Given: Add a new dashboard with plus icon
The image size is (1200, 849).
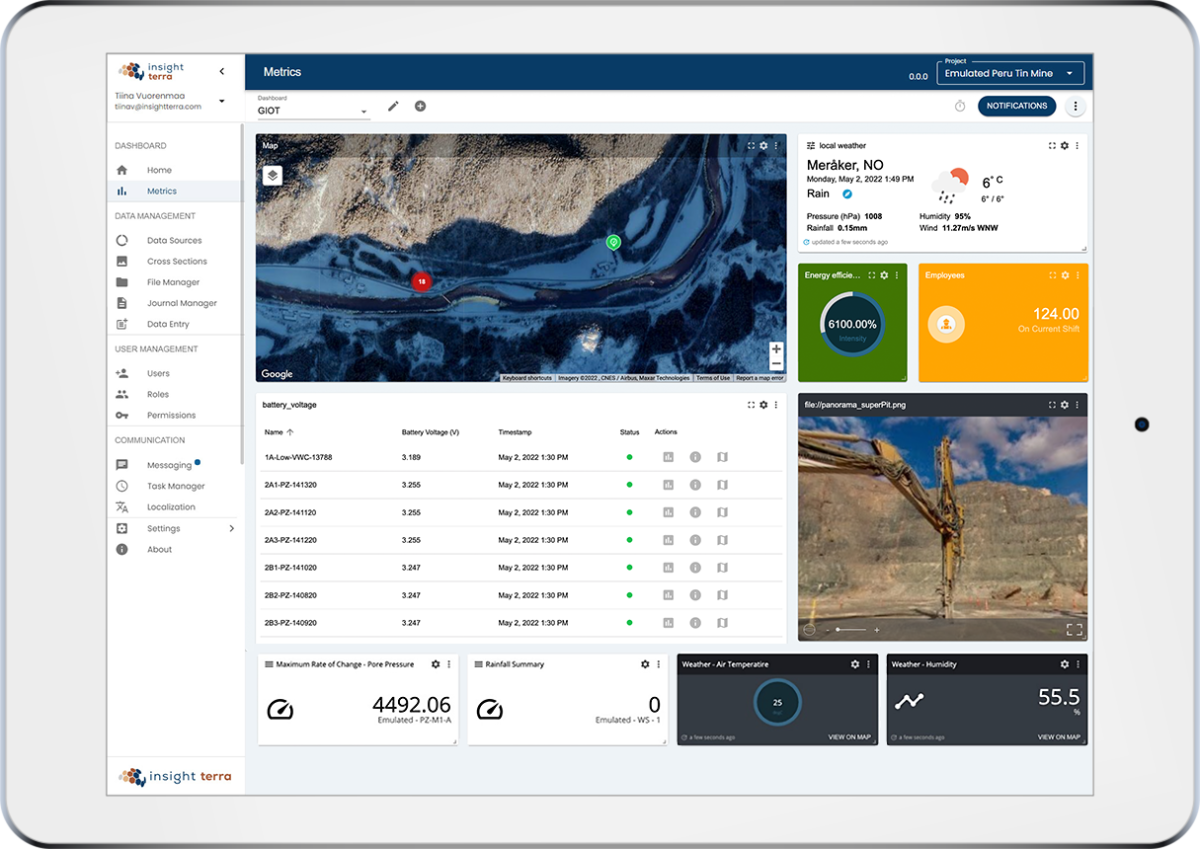Looking at the screenshot, I should click(420, 106).
